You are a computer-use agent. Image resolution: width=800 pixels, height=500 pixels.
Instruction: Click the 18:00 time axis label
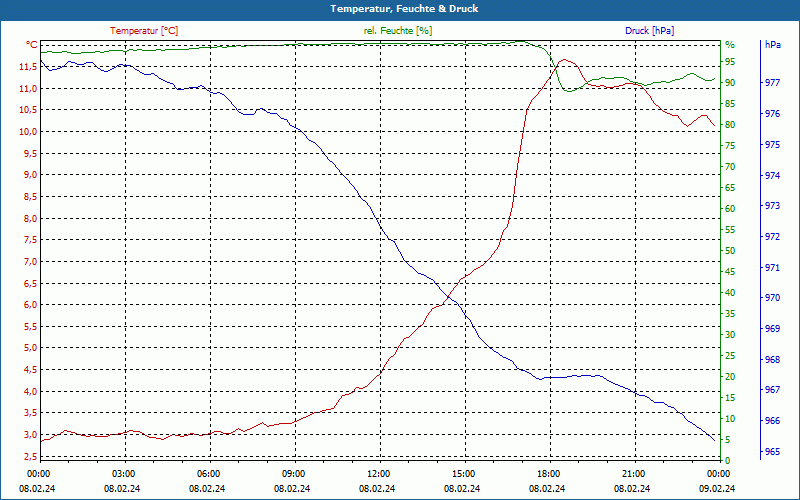click(548, 473)
